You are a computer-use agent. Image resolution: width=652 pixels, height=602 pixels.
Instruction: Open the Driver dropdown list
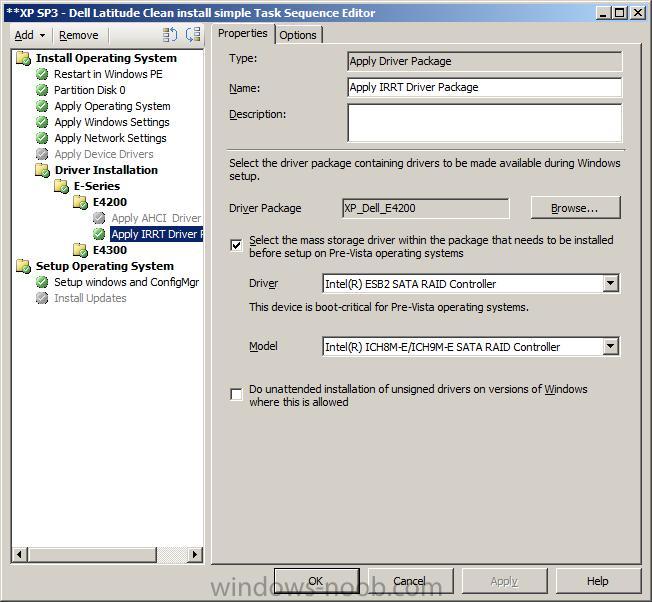(x=610, y=284)
